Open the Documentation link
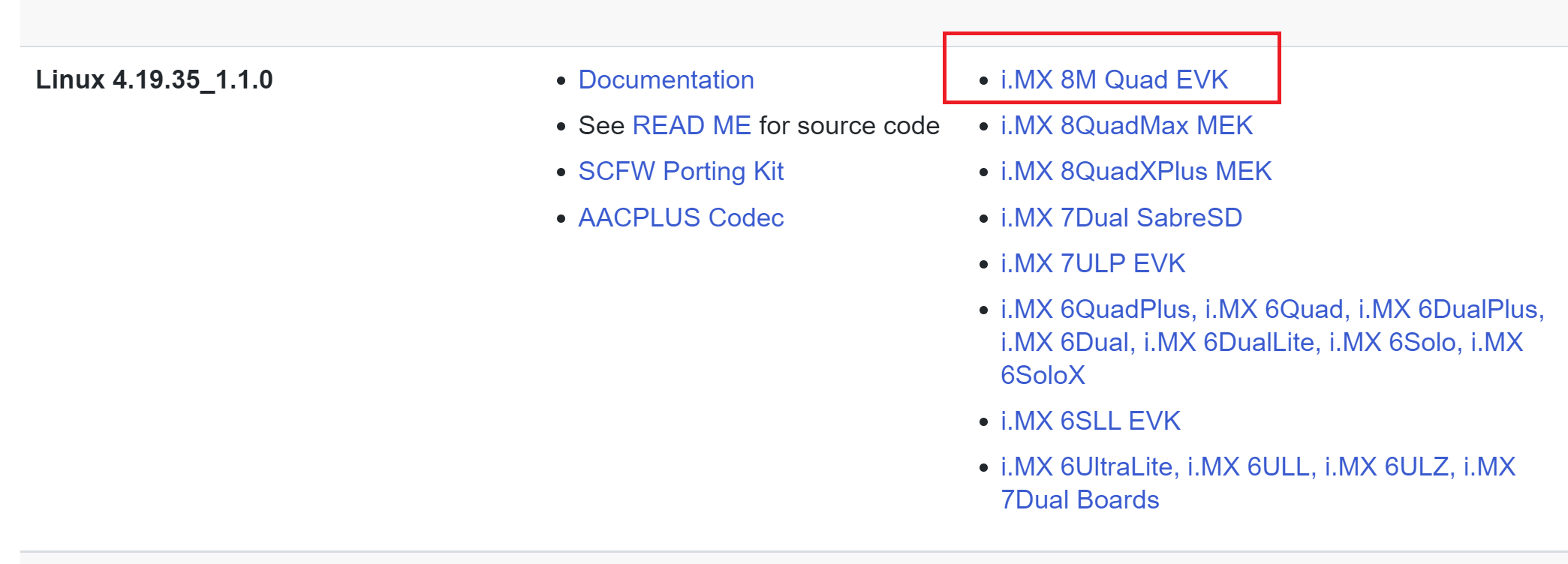Screen dimensions: 1568x564 click(665, 79)
